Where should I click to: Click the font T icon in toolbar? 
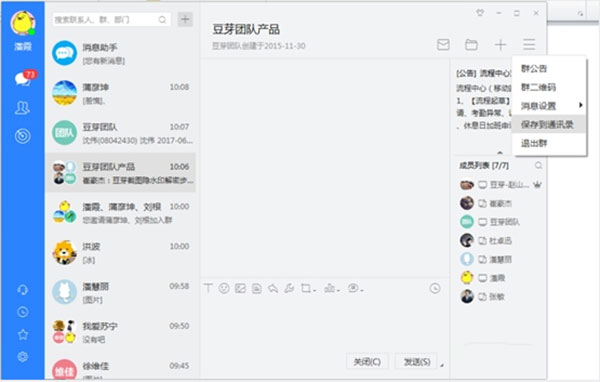coord(208,288)
